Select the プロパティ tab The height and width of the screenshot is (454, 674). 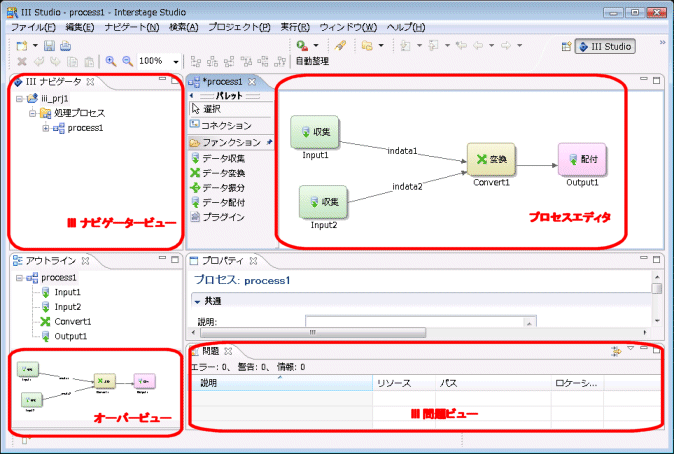coord(223,261)
